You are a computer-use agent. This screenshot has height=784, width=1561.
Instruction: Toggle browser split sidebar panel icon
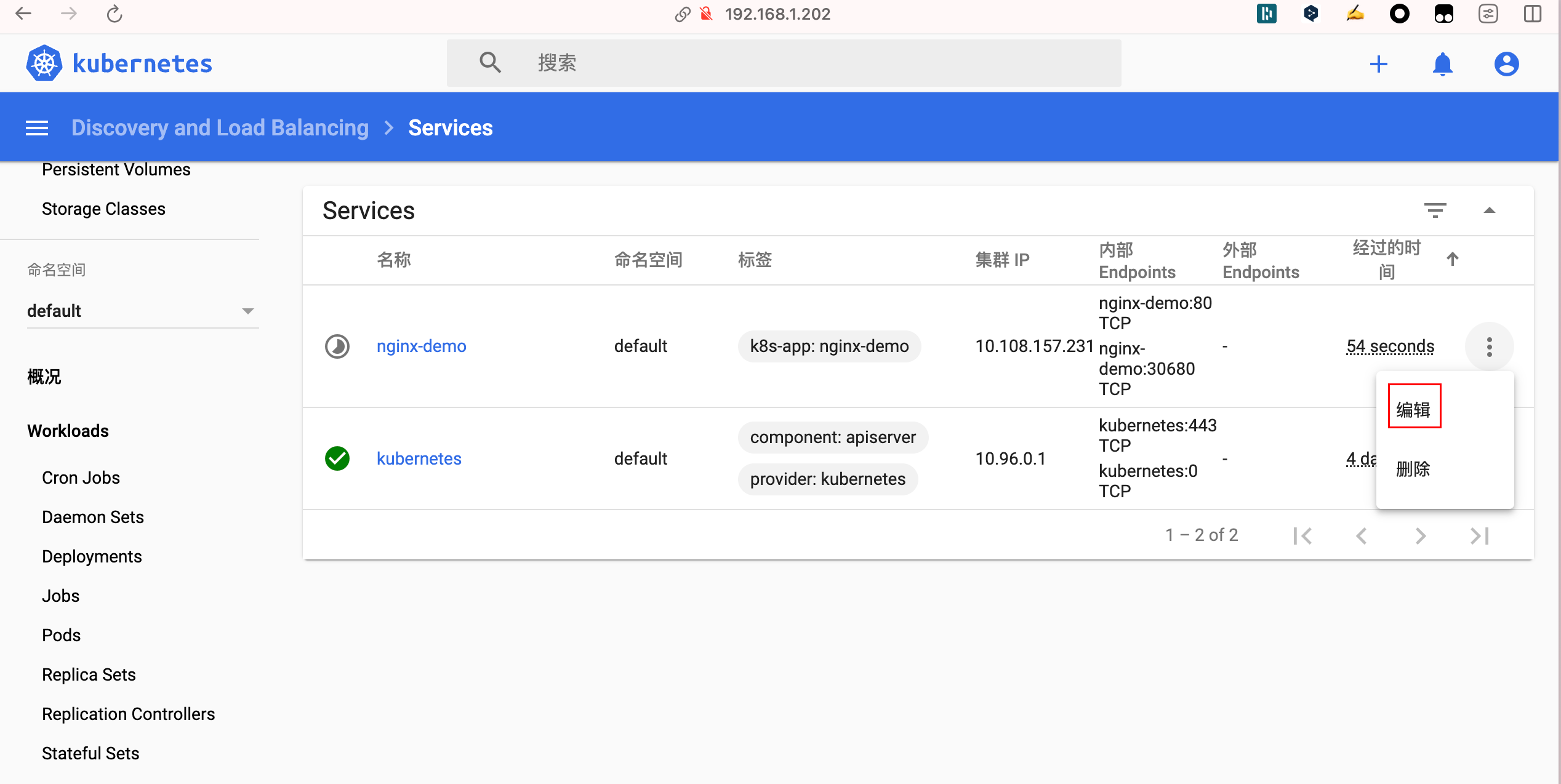click(1532, 14)
